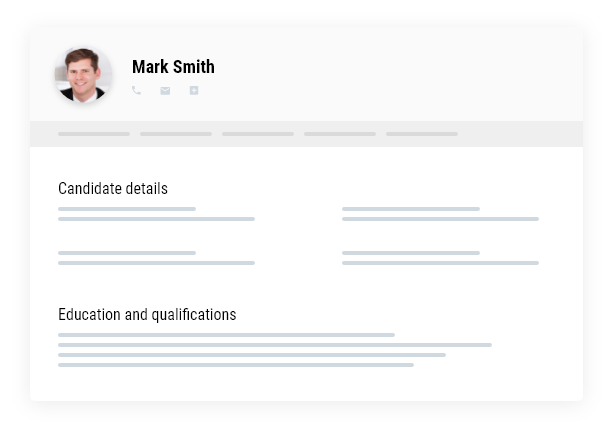
Task: Click the longest text line under Education
Action: [275, 345]
